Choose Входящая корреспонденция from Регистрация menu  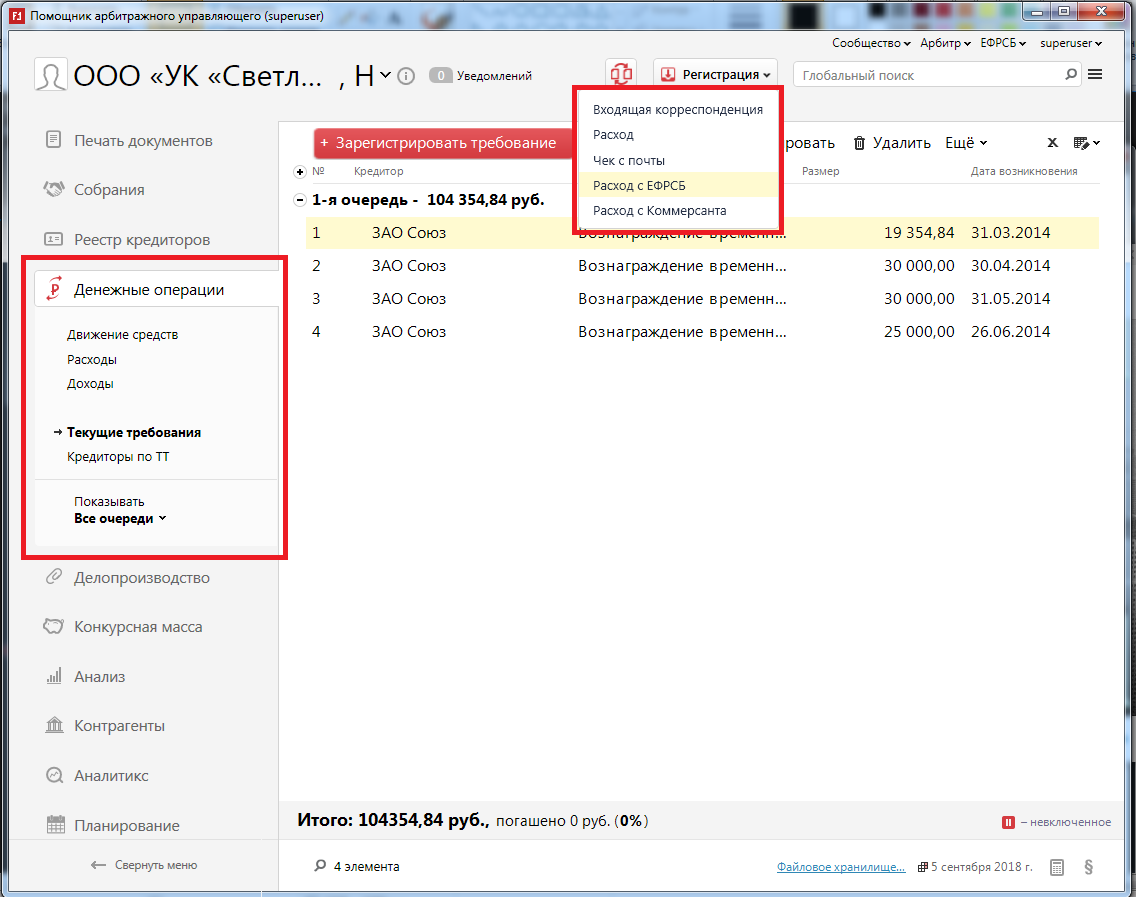point(677,110)
